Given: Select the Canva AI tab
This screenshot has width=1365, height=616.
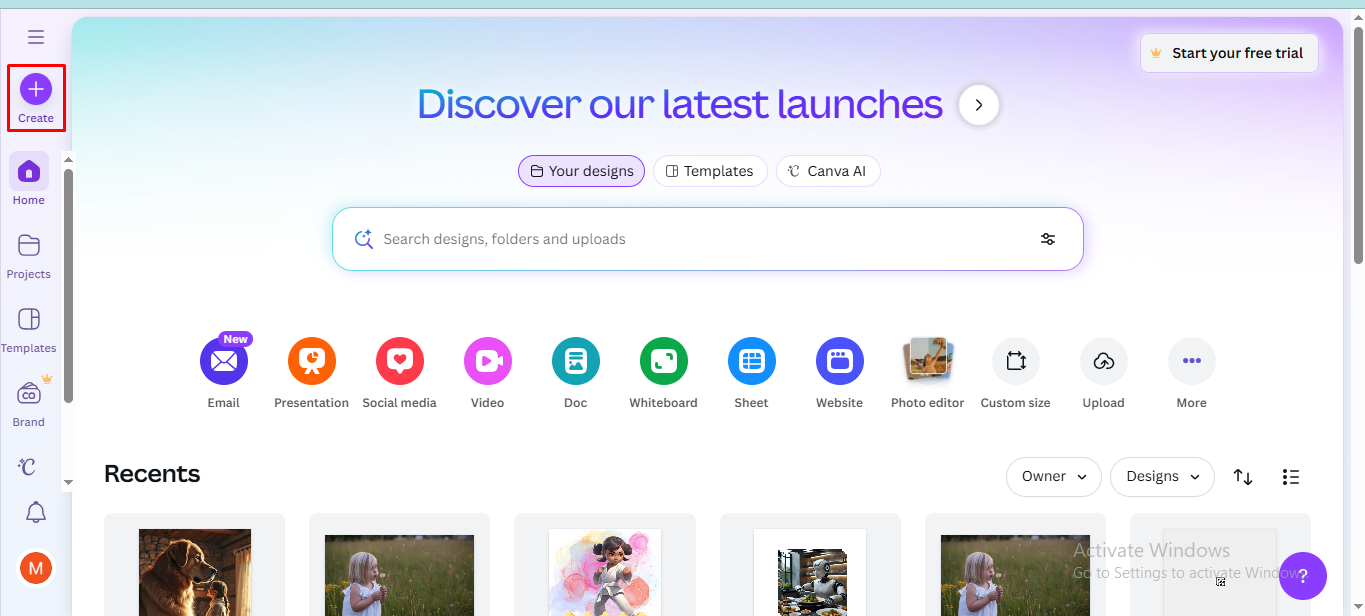Looking at the screenshot, I should [x=828, y=171].
